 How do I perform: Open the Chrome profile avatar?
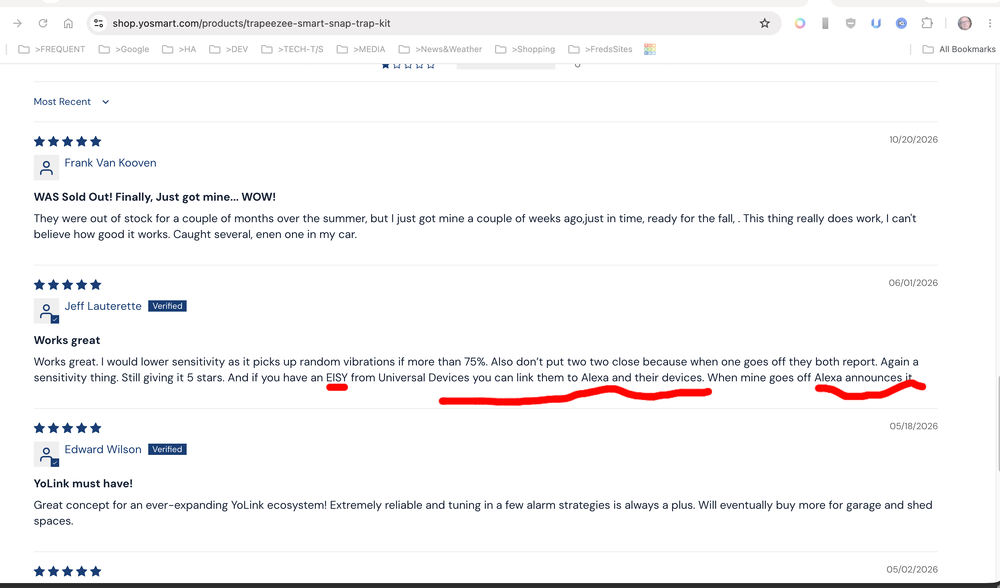point(964,24)
